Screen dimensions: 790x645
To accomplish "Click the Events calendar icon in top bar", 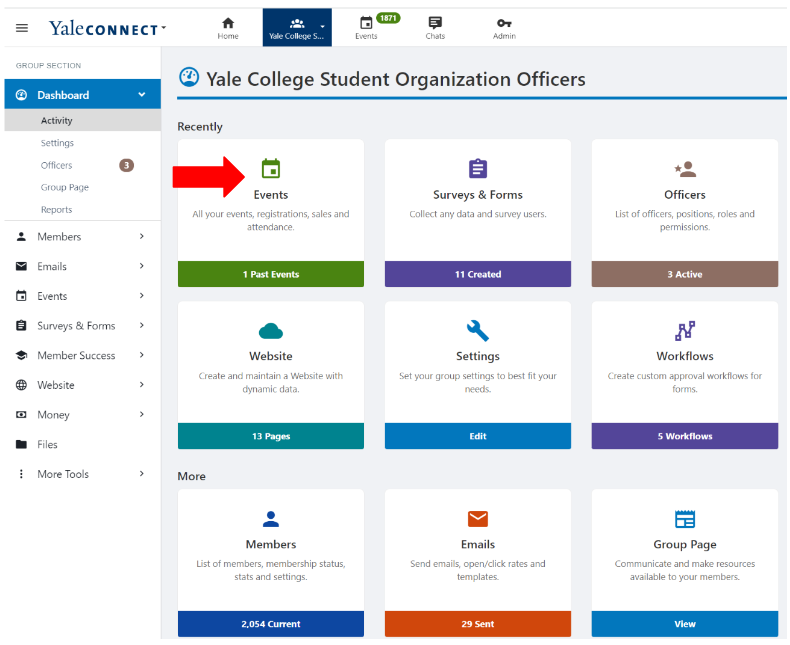I will click(366, 23).
